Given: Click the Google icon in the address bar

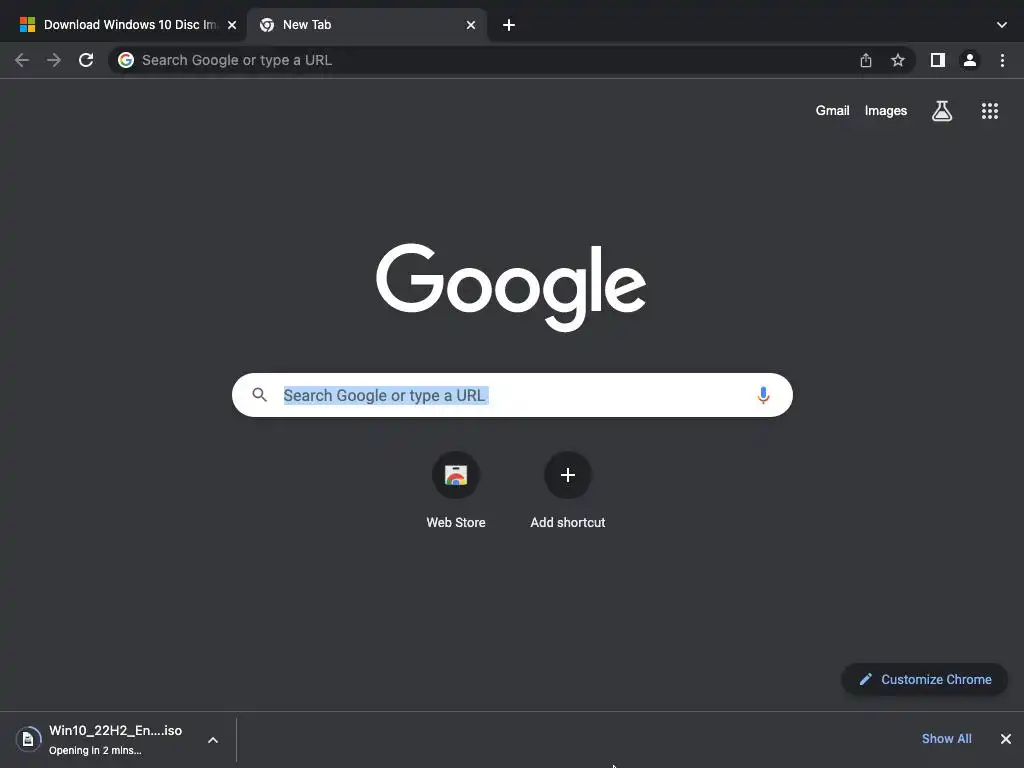Looking at the screenshot, I should click(x=126, y=60).
